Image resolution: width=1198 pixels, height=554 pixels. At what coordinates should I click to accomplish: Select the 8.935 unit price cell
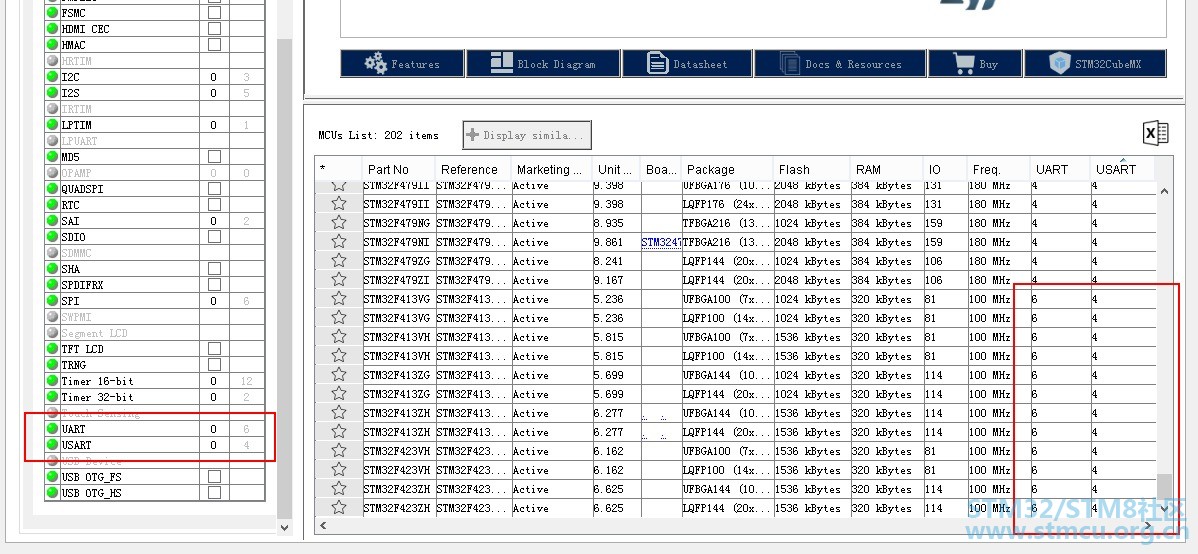(x=617, y=223)
